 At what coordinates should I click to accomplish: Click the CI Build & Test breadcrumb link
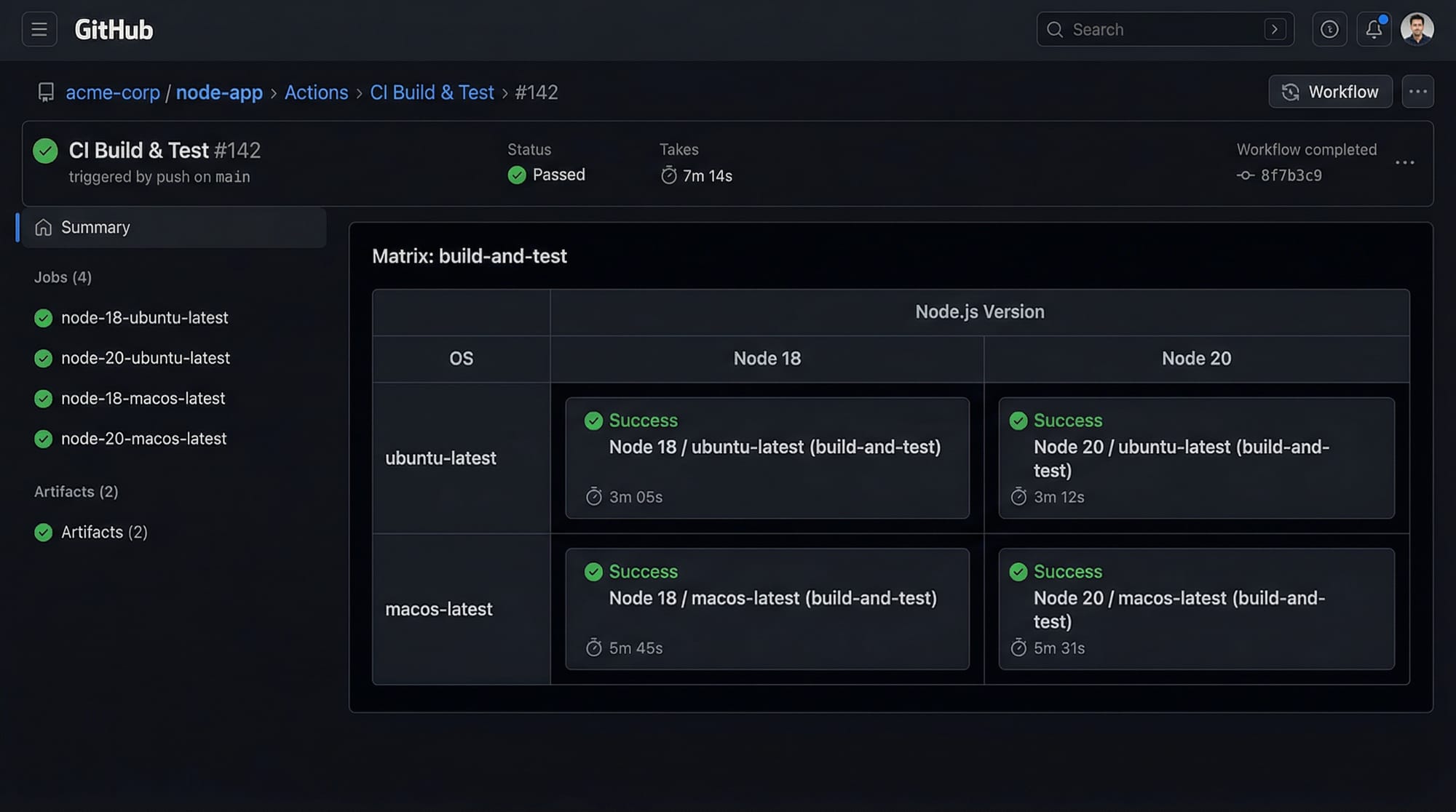432,92
